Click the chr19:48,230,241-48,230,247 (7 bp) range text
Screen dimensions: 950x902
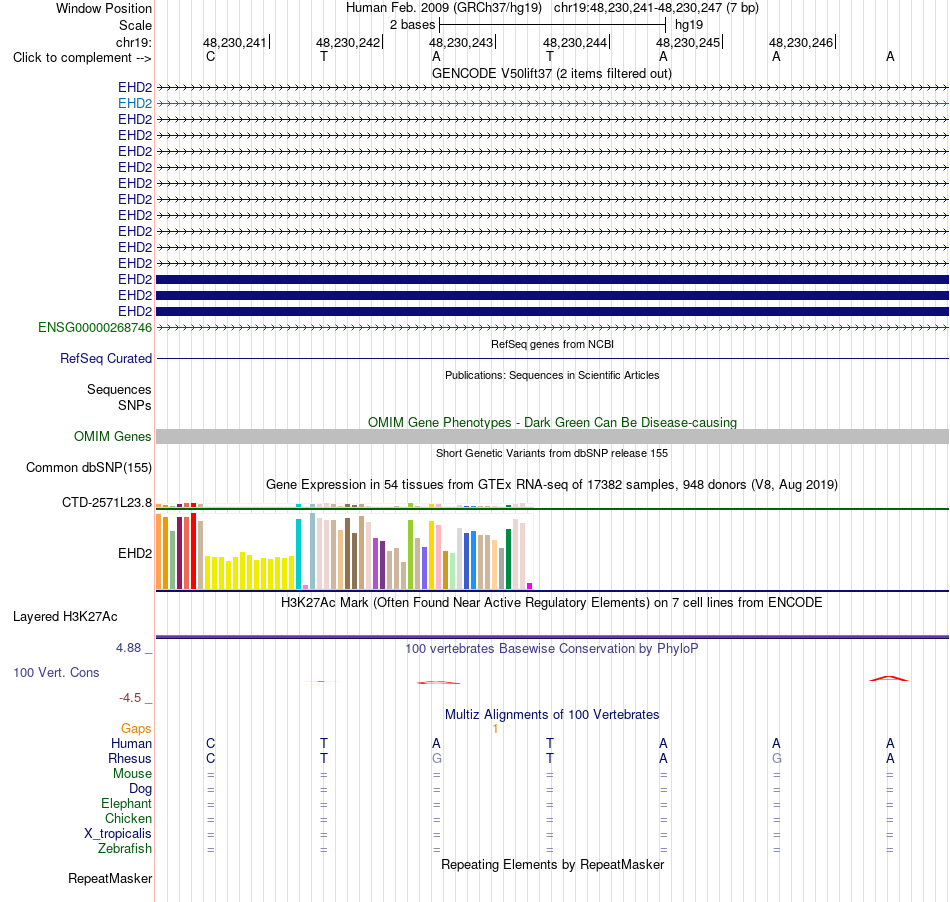pos(656,8)
